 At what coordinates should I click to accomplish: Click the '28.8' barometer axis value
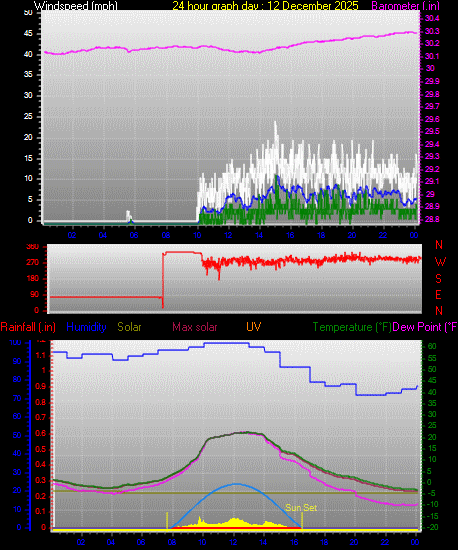click(x=432, y=219)
